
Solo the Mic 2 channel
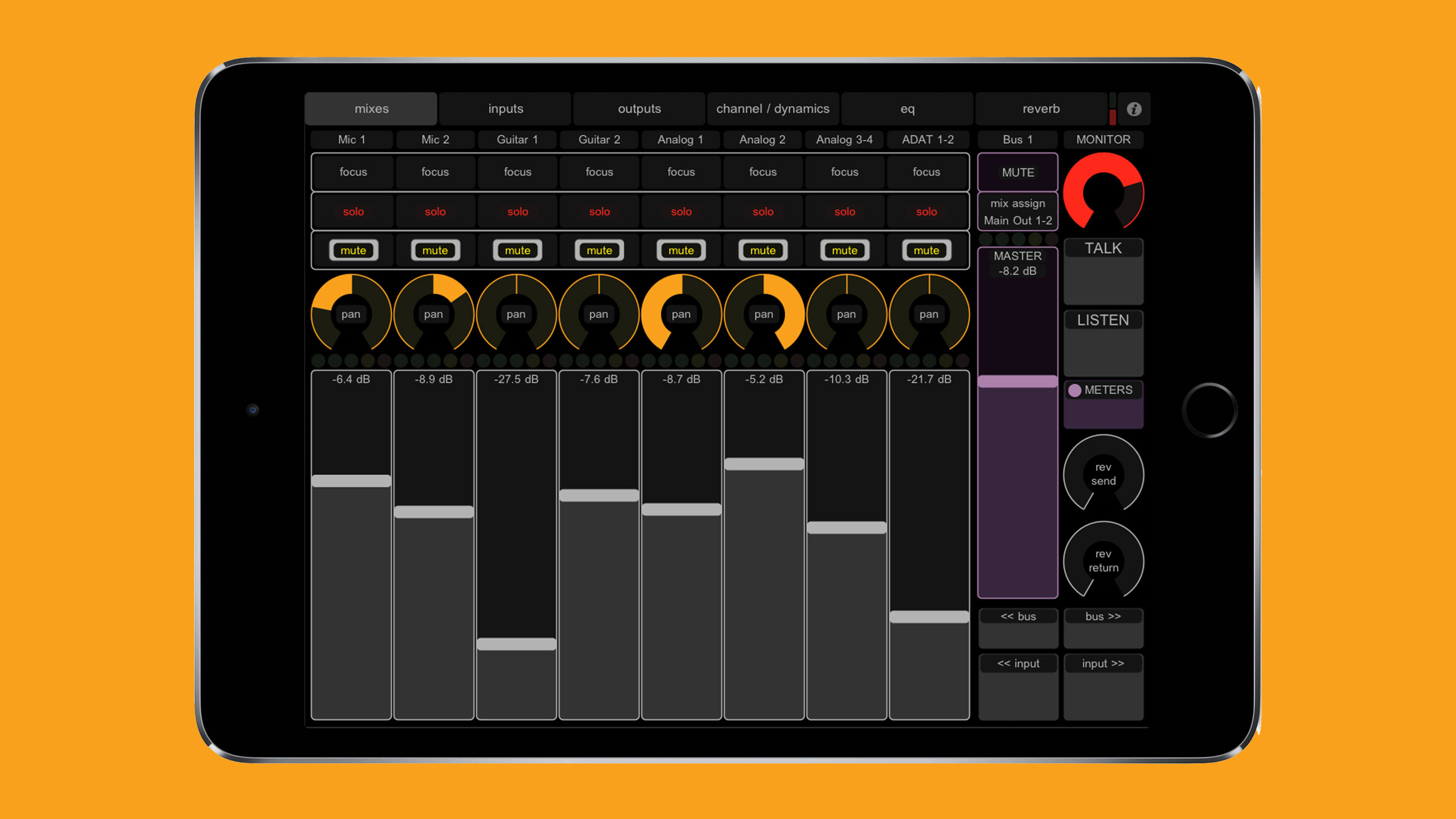[435, 211]
